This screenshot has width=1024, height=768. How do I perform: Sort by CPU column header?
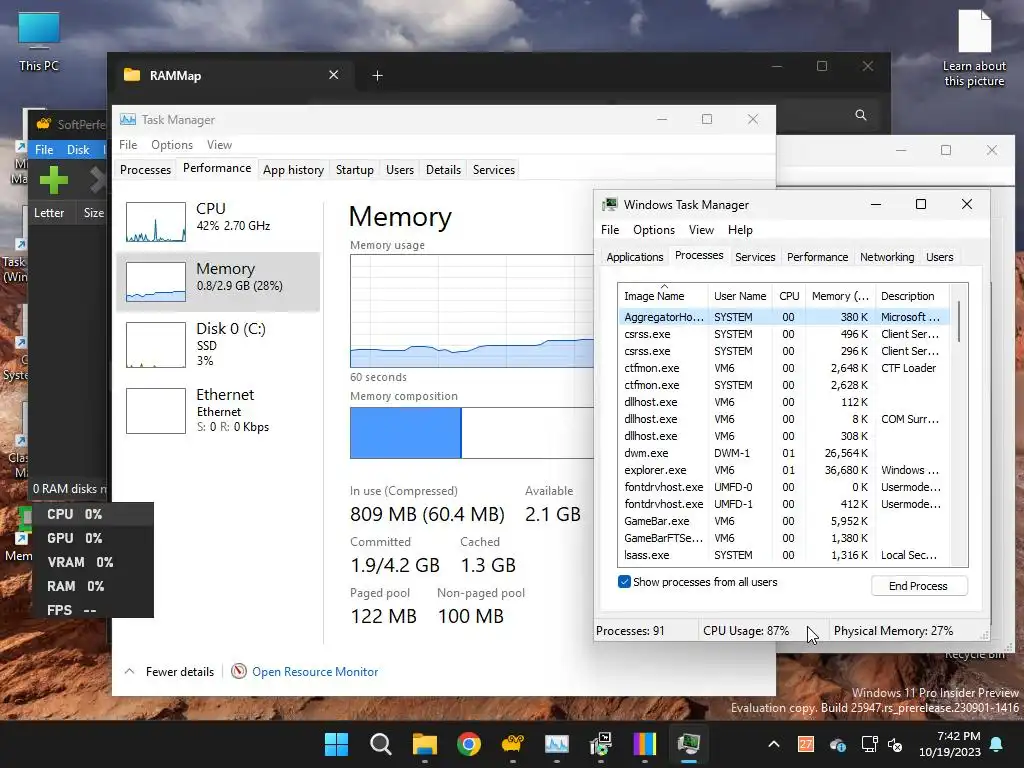789,296
